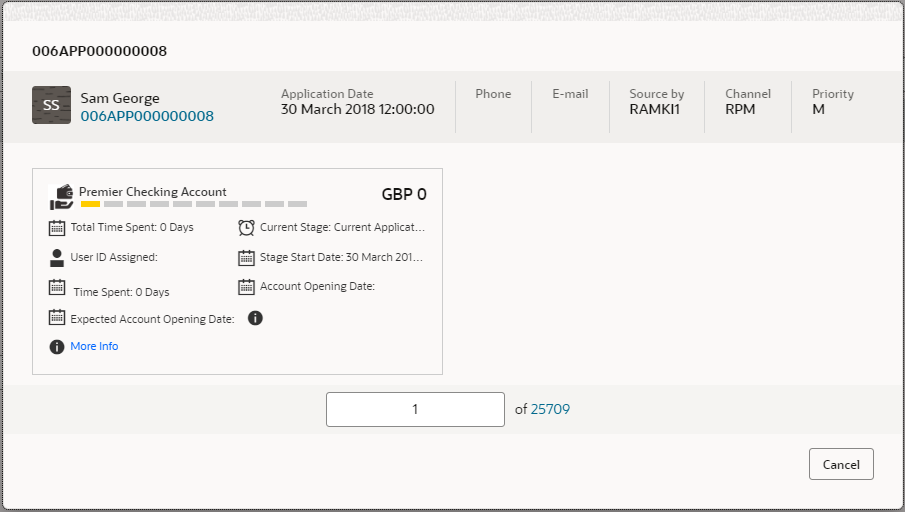Screen dimensions: 905x512
Task: Click the User ID Assigned label
Action: (114, 257)
